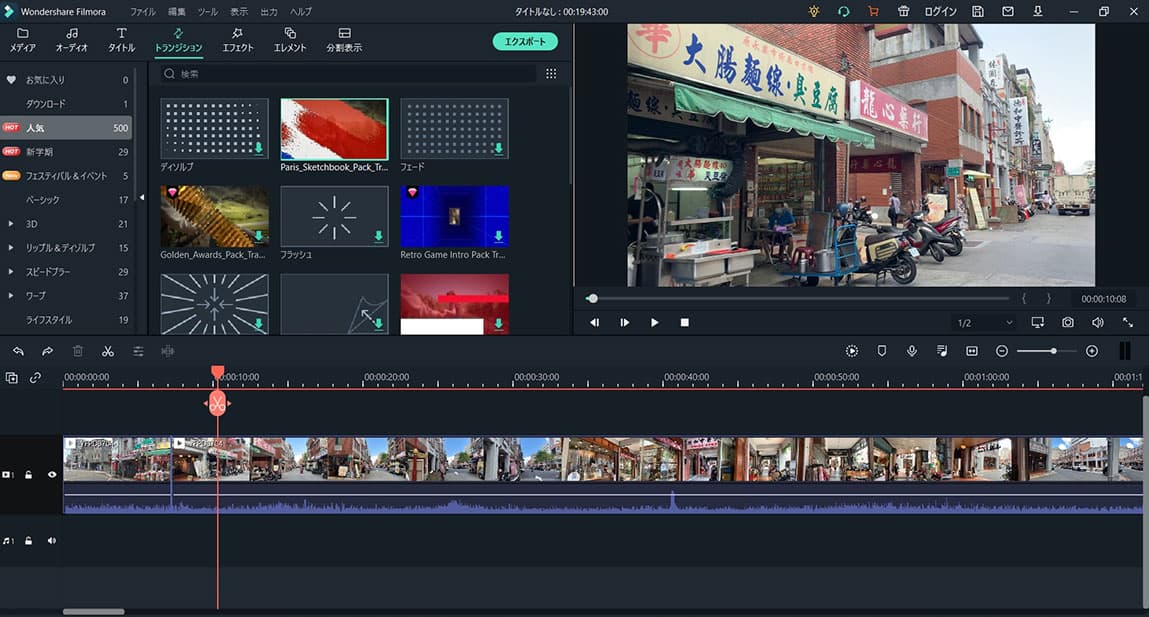Click the redo arrow in timeline toolbar

pos(47,351)
